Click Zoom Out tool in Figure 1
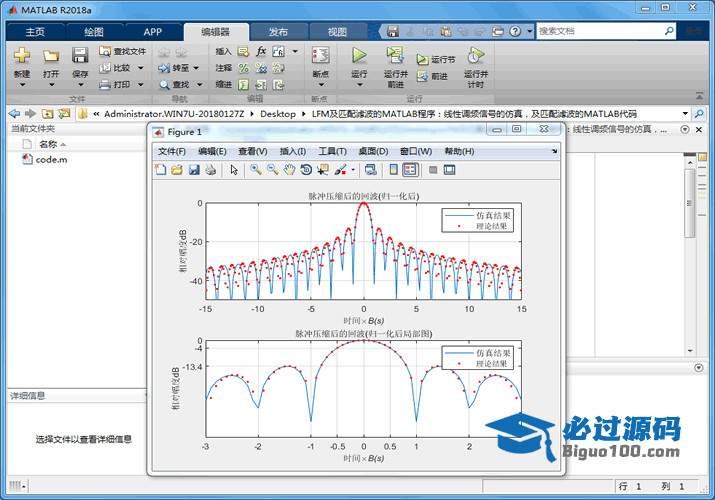This screenshot has width=715, height=500. tap(273, 170)
